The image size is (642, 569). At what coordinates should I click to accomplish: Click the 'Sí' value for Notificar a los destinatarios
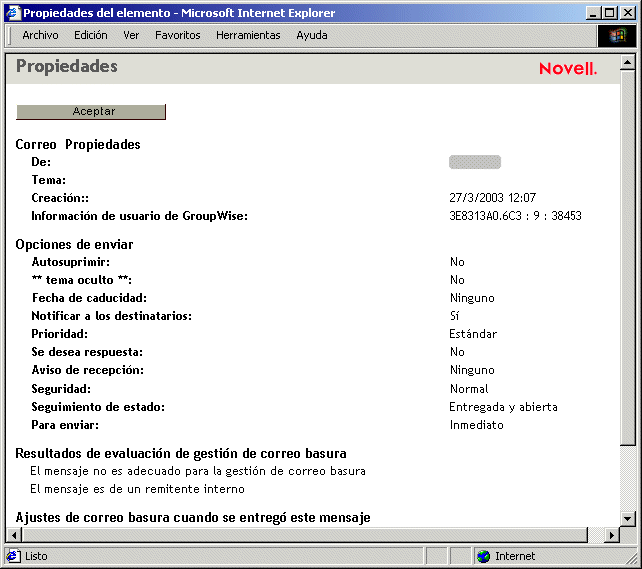click(454, 316)
